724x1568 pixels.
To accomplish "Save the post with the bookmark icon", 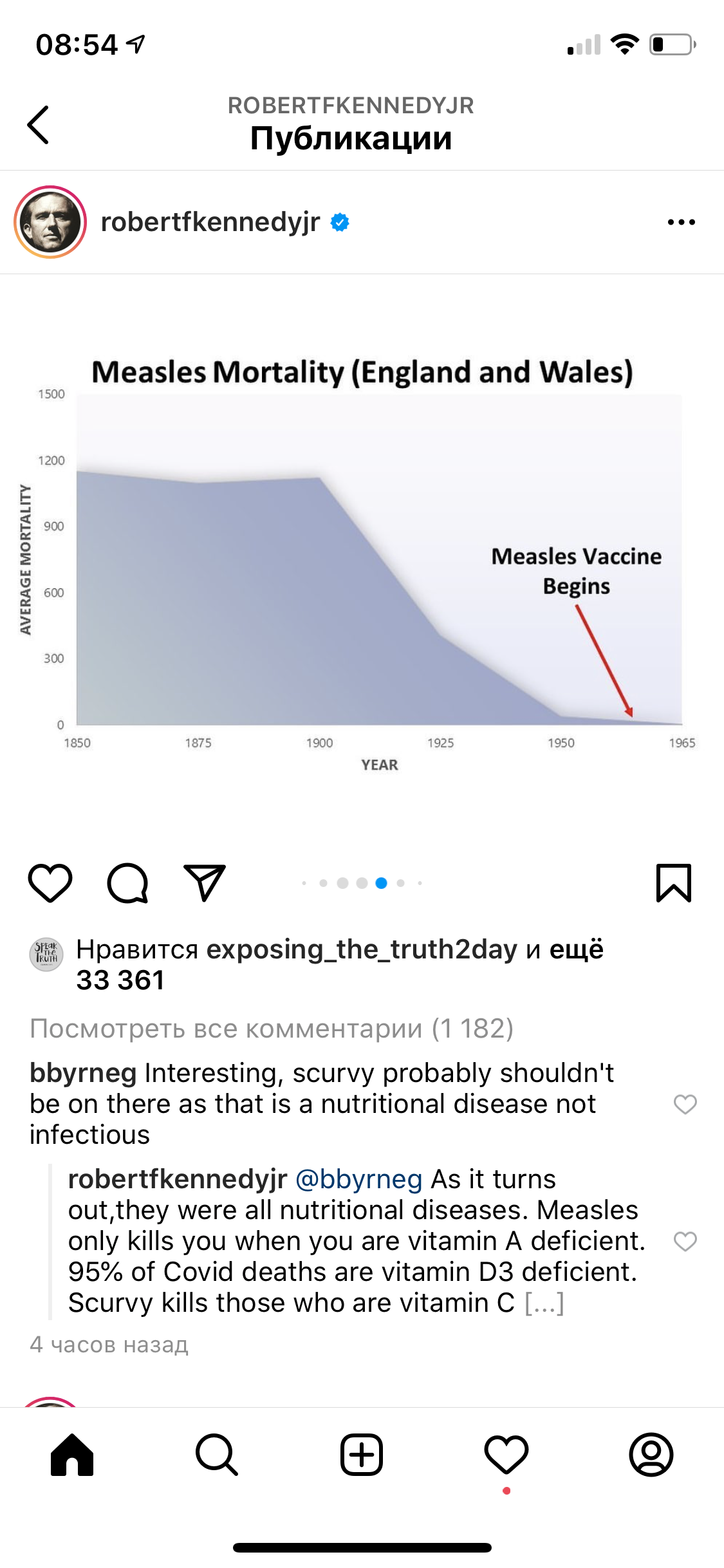I will tap(673, 882).
